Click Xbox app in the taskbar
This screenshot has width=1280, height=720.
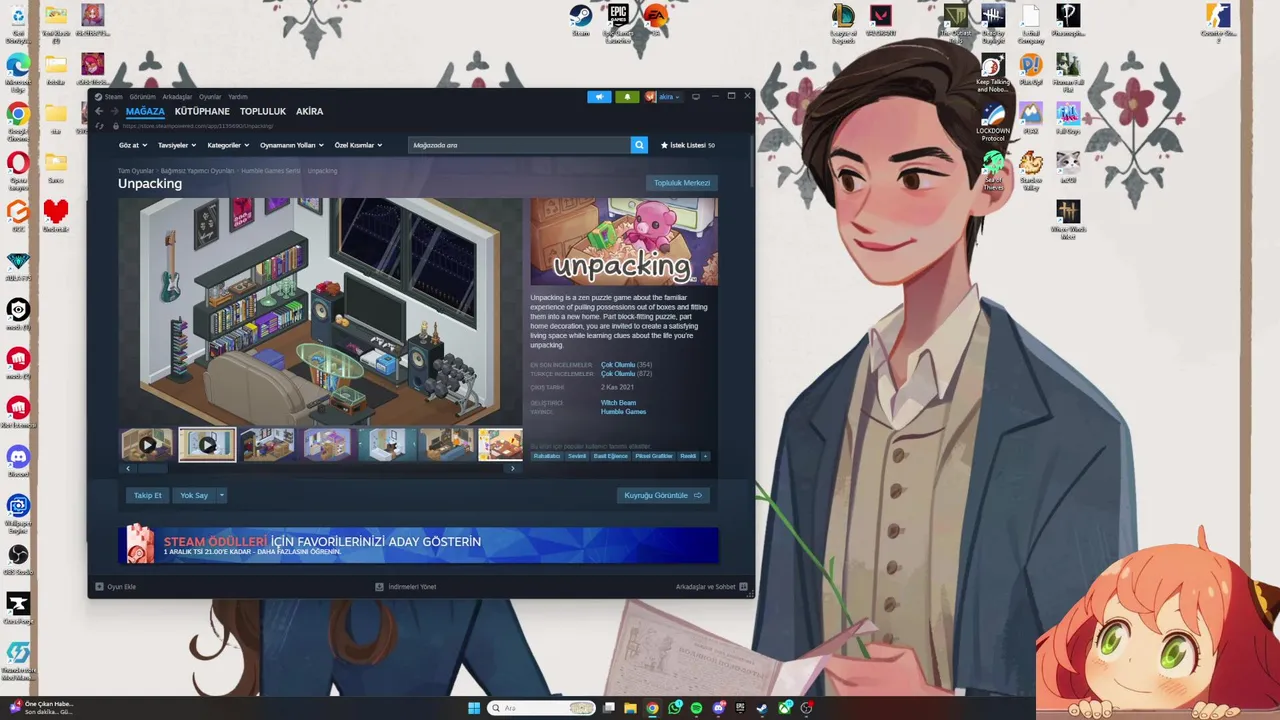click(786, 708)
